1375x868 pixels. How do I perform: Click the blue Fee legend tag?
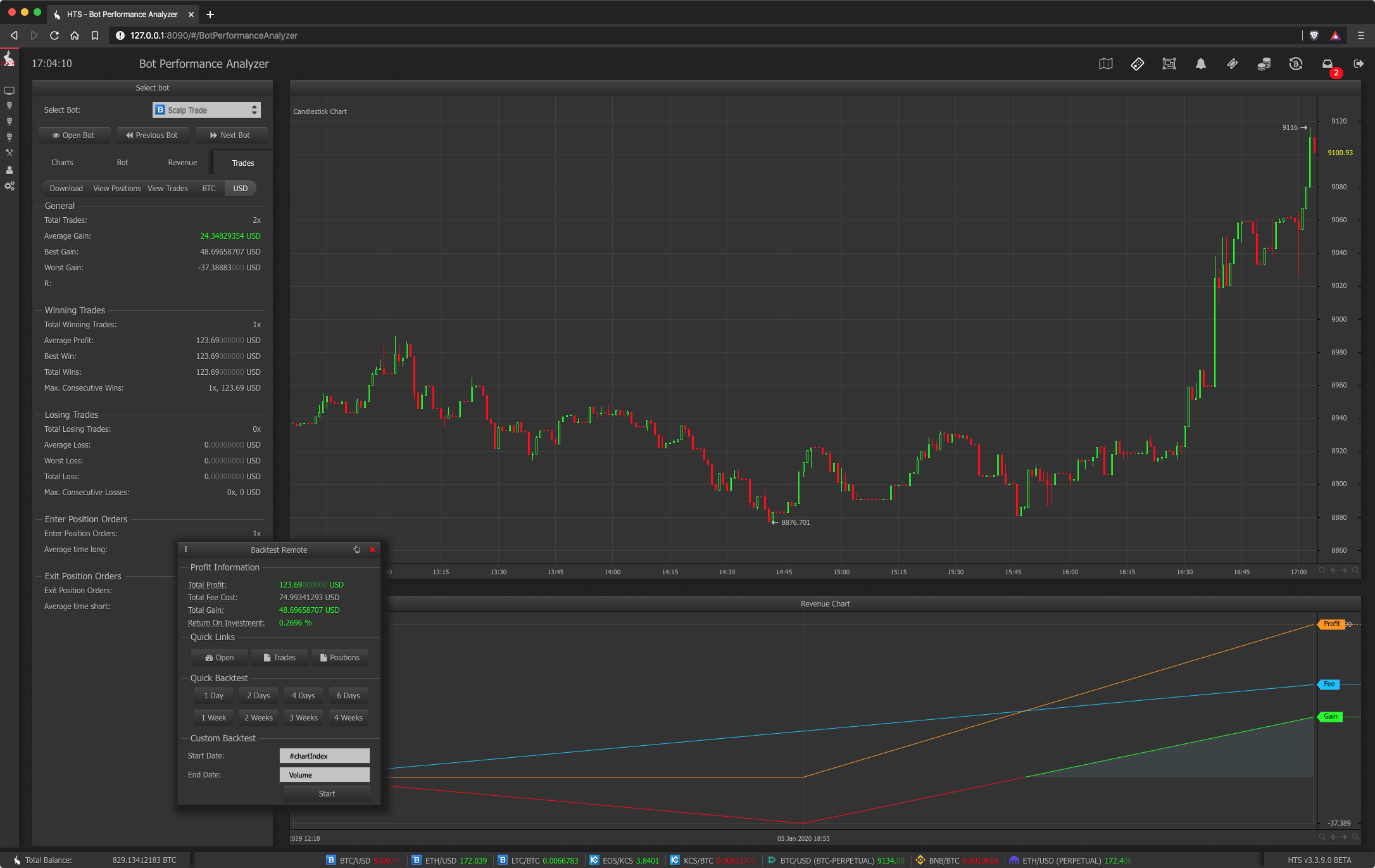1329,684
